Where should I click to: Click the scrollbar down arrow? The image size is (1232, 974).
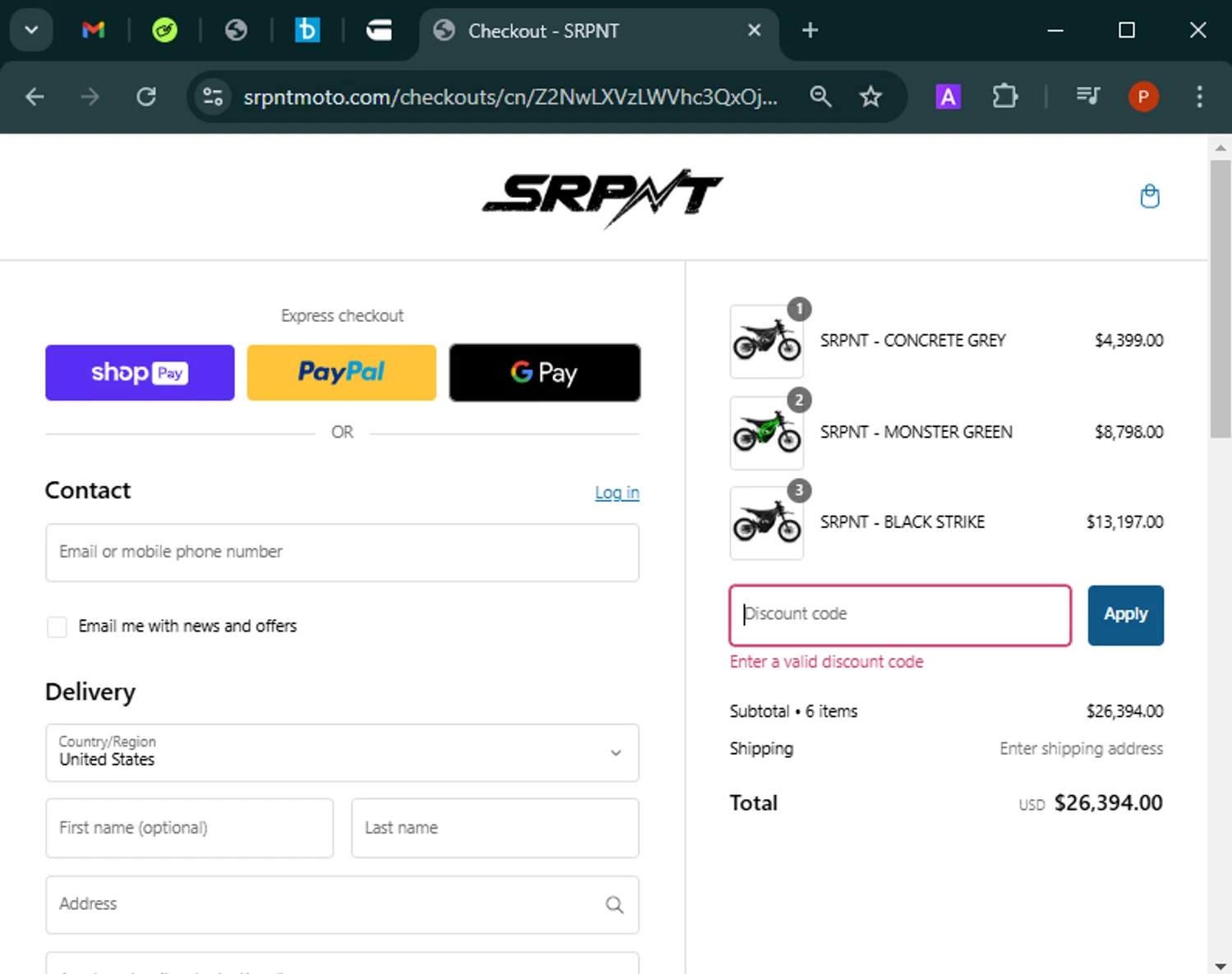click(1221, 966)
